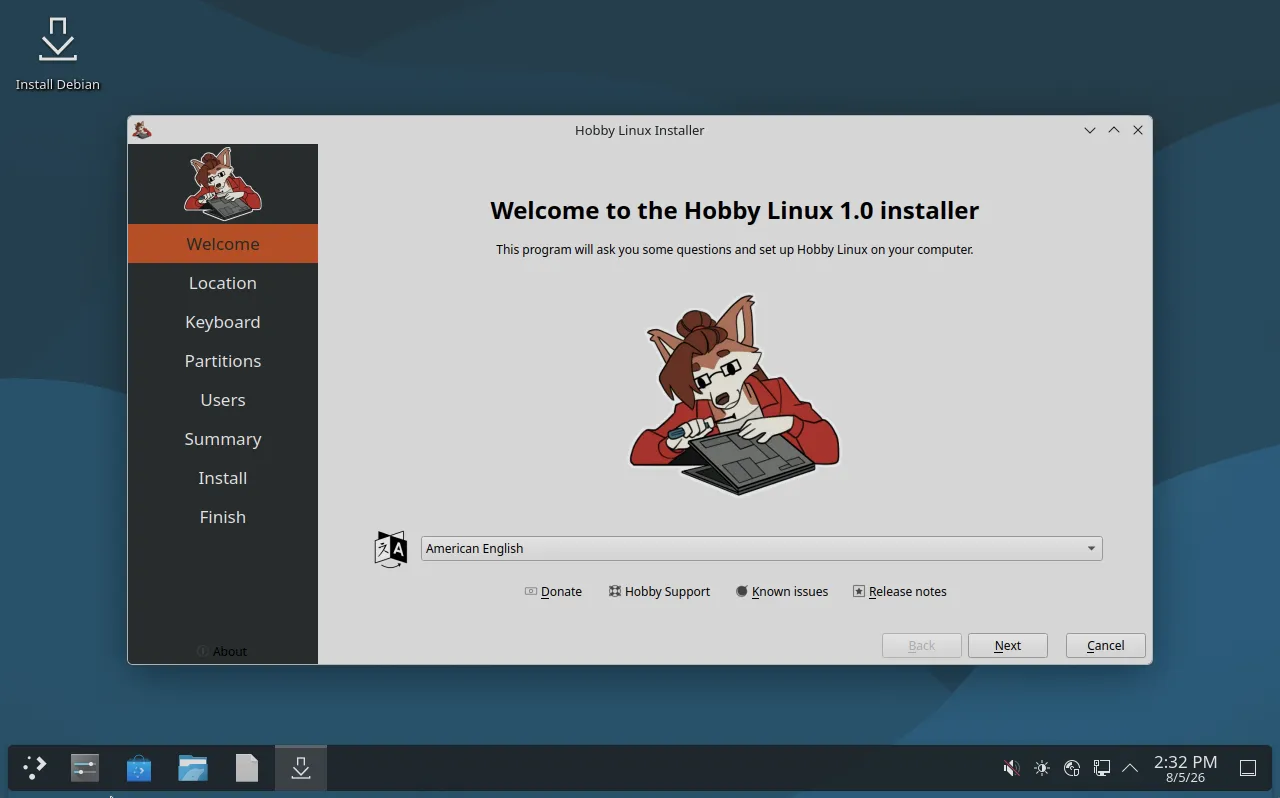Select the Finish step in the sidebar

pos(223,517)
